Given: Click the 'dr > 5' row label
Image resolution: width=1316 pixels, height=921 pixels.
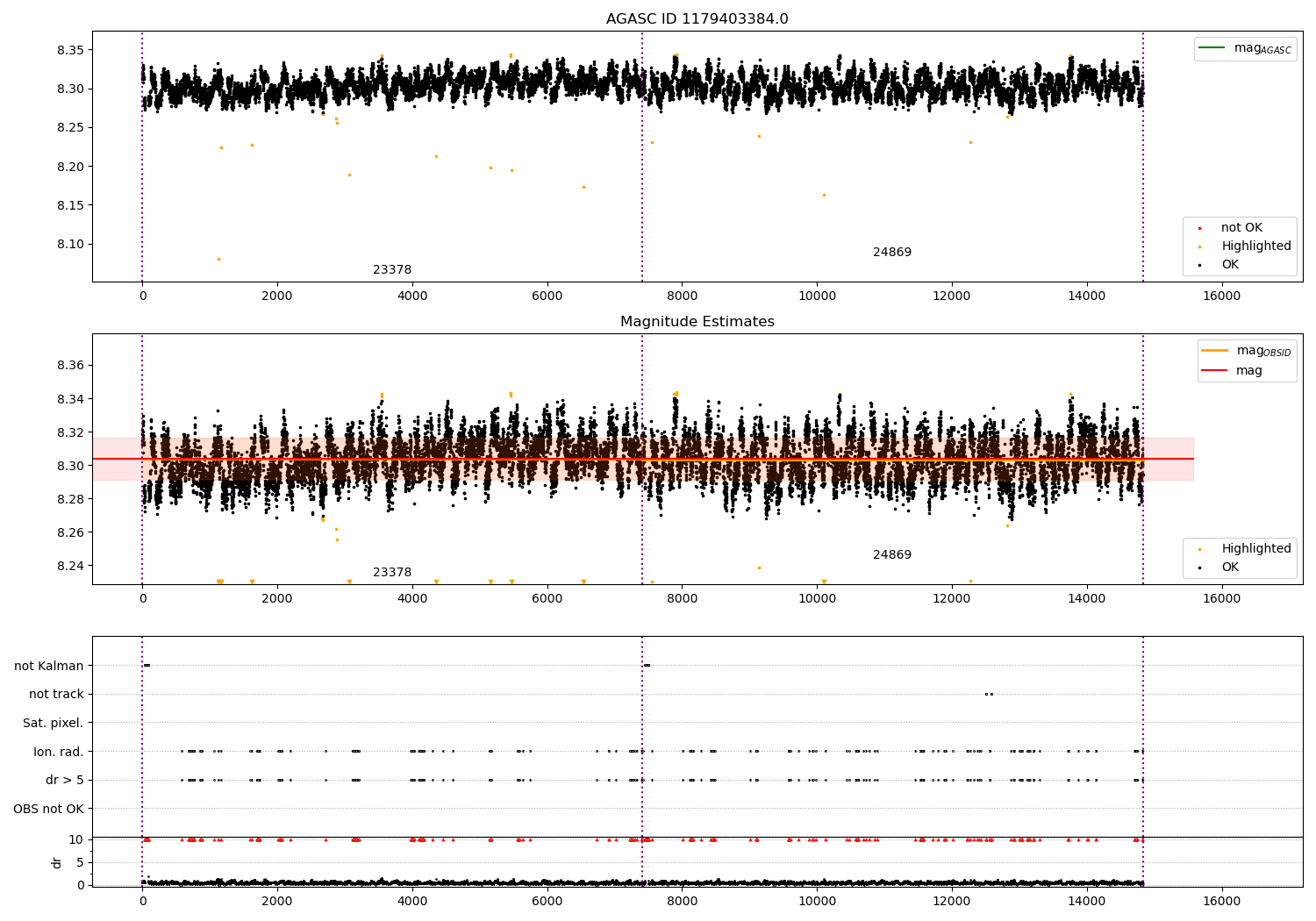Looking at the screenshot, I should [65, 781].
